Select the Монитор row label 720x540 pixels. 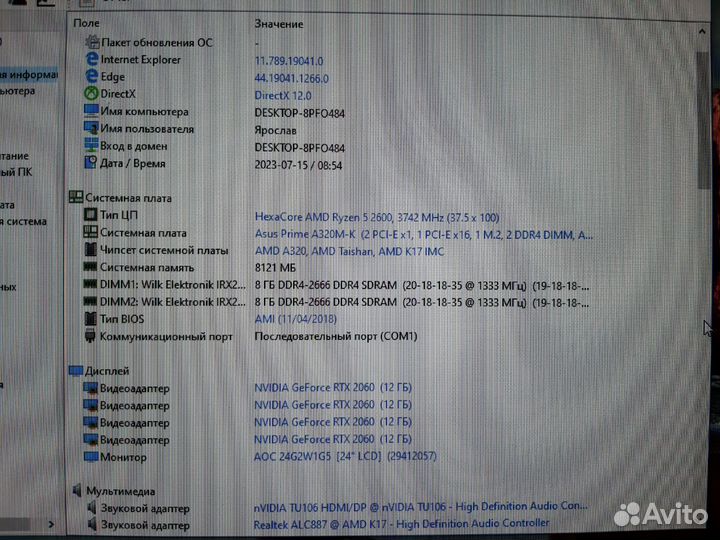click(123, 457)
